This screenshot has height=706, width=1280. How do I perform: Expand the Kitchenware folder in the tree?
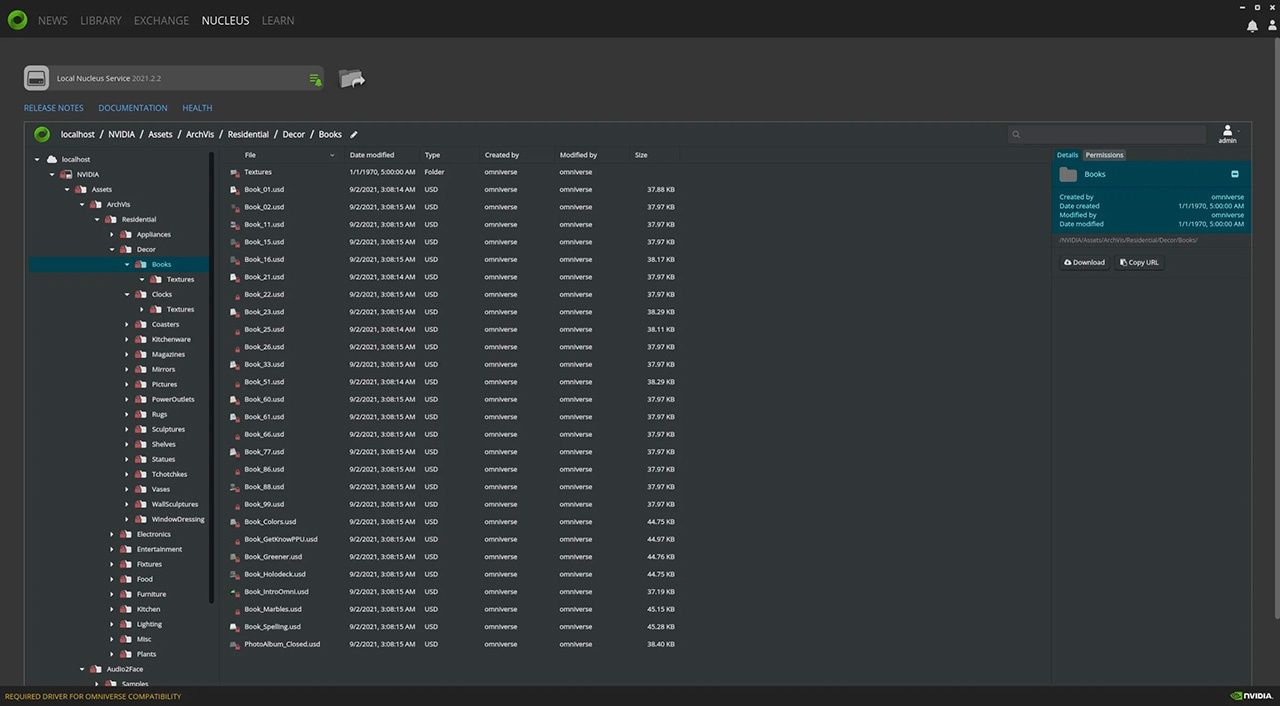(128, 339)
